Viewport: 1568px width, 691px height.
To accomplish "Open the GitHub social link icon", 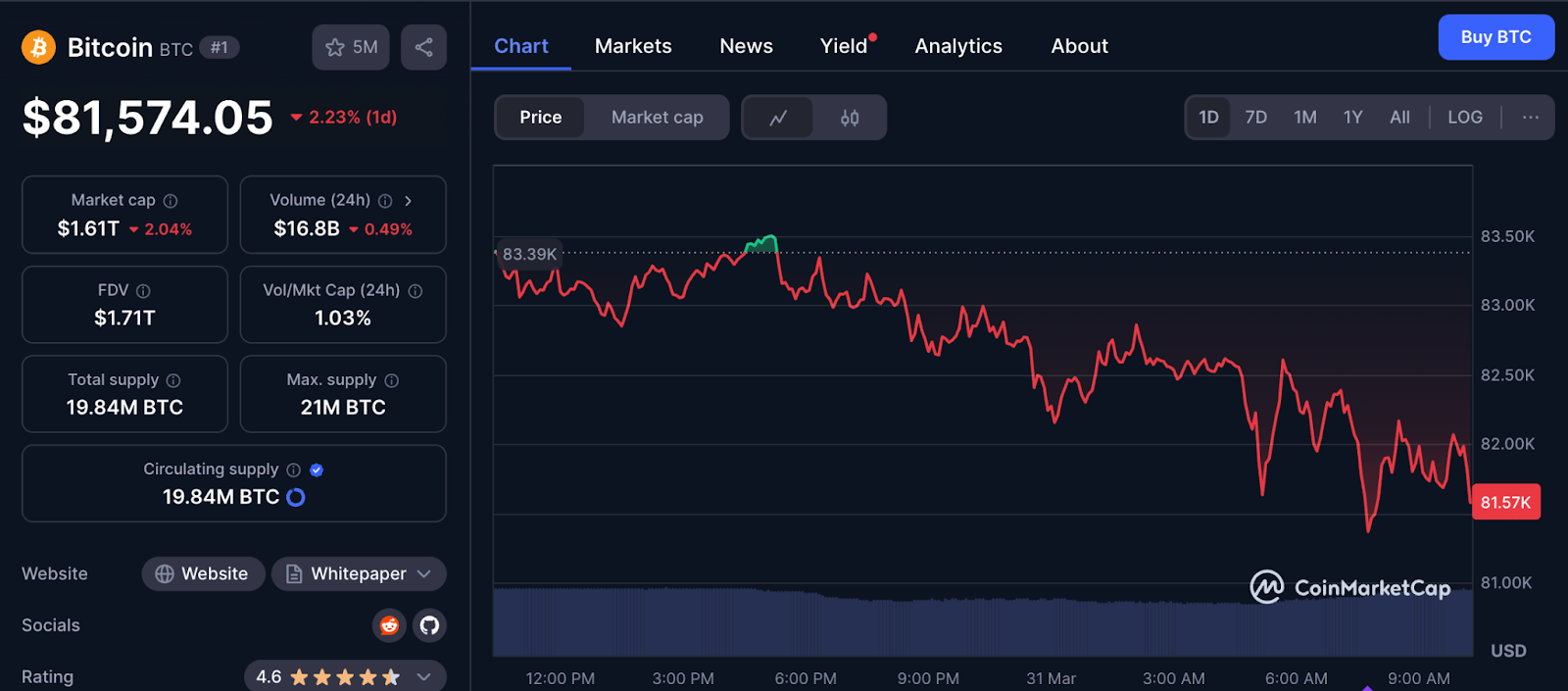I will coord(429,625).
